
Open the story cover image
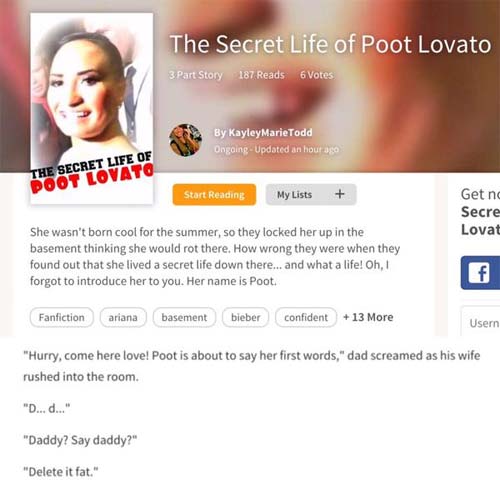(x=92, y=109)
